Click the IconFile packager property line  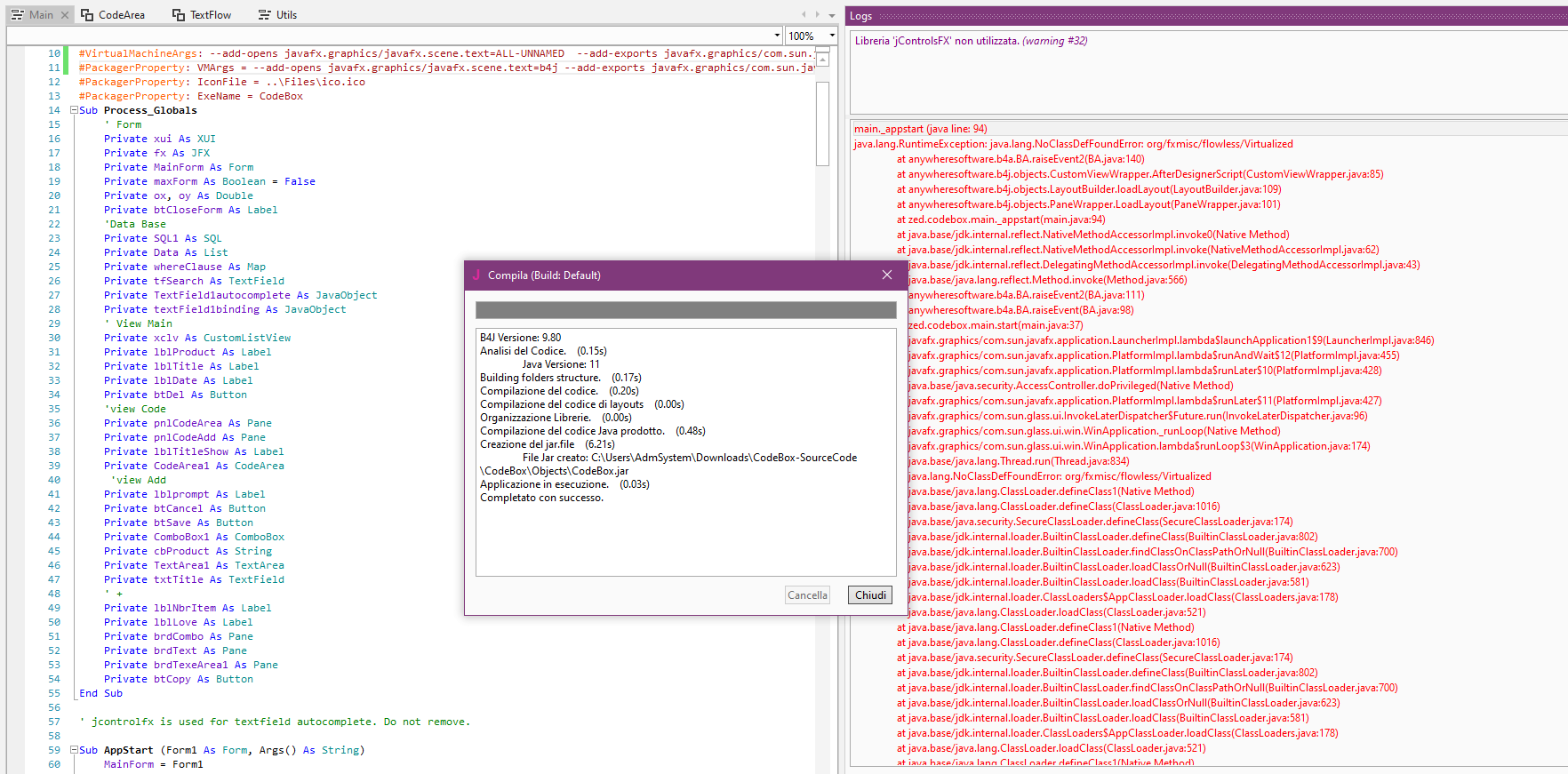tap(222, 82)
